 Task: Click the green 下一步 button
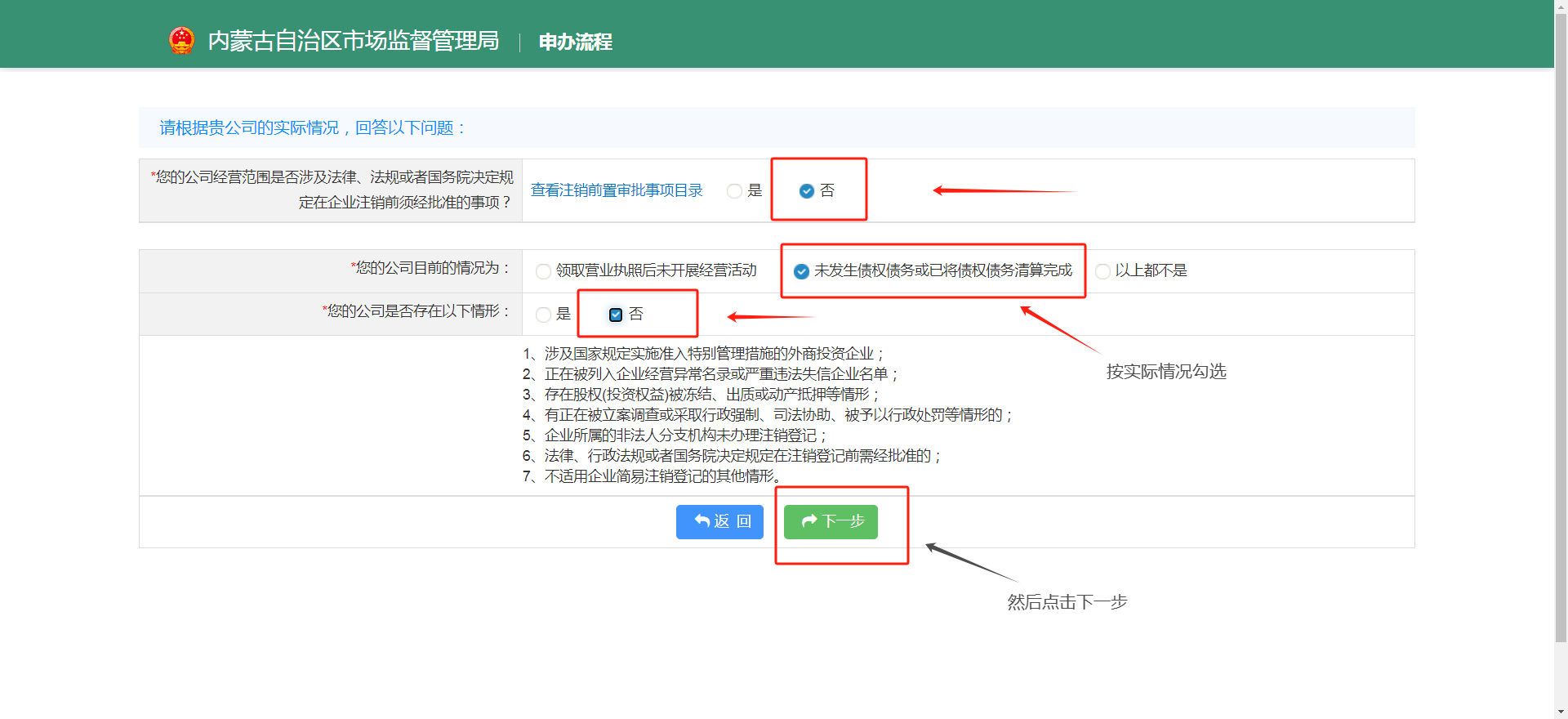point(831,522)
